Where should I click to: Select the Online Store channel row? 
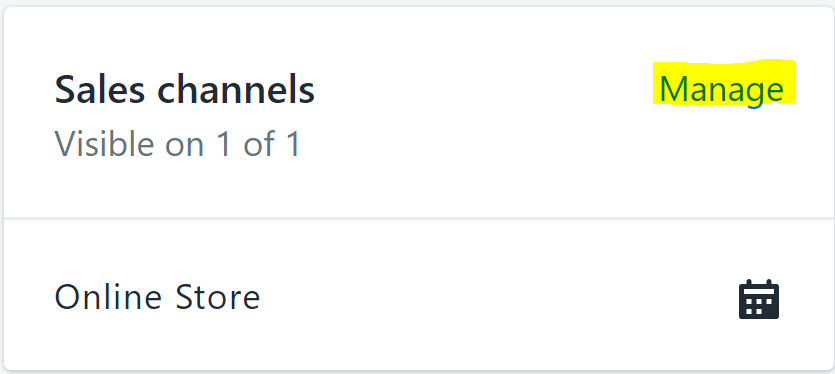pos(418,297)
